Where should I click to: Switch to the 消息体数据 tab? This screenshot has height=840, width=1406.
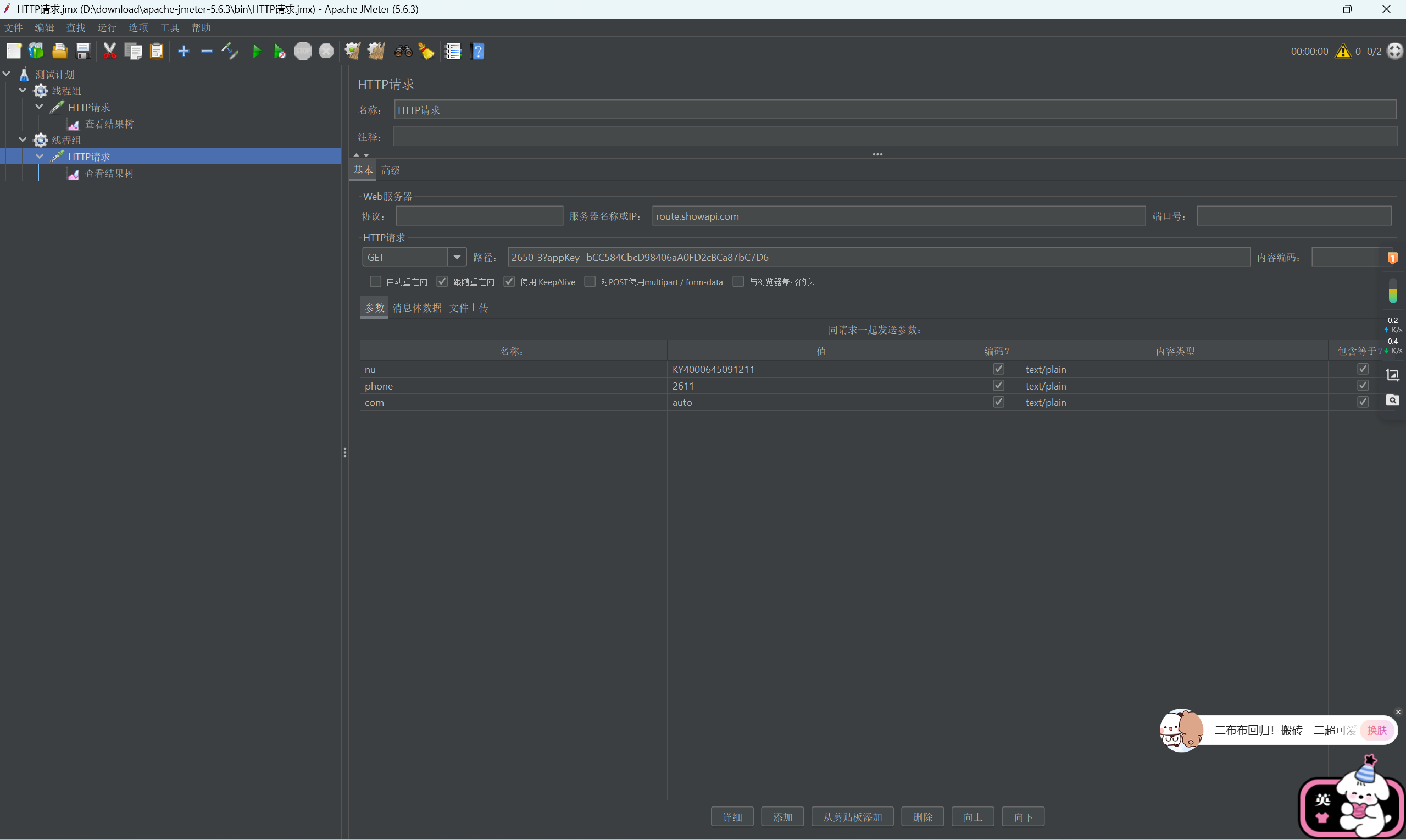[416, 307]
